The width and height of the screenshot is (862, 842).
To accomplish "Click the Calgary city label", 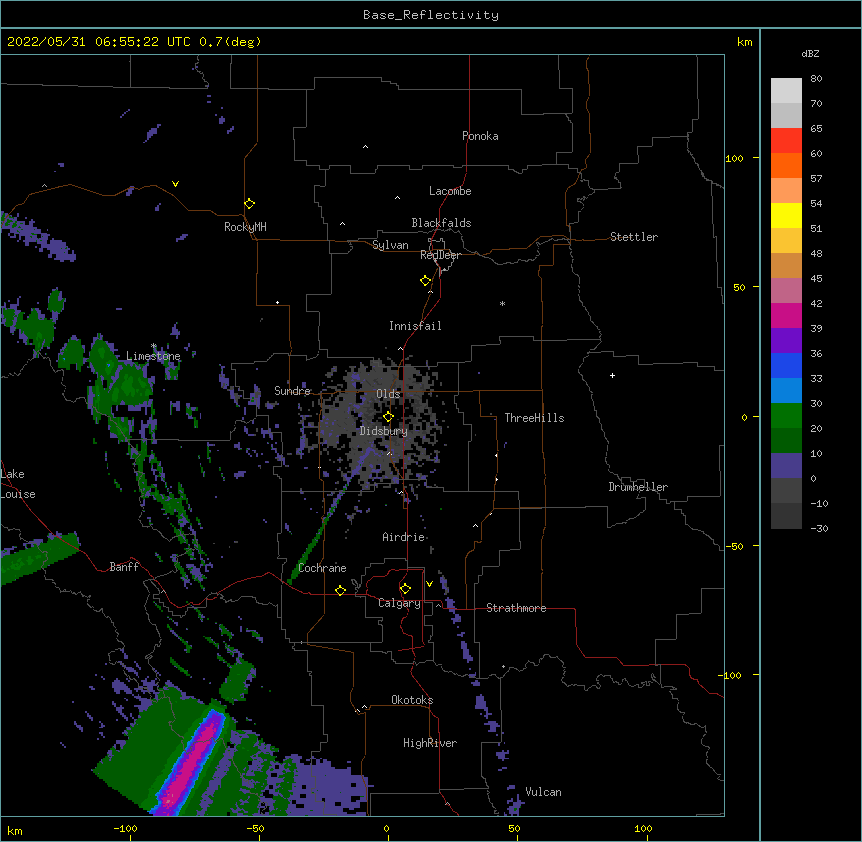I will coord(399,603).
